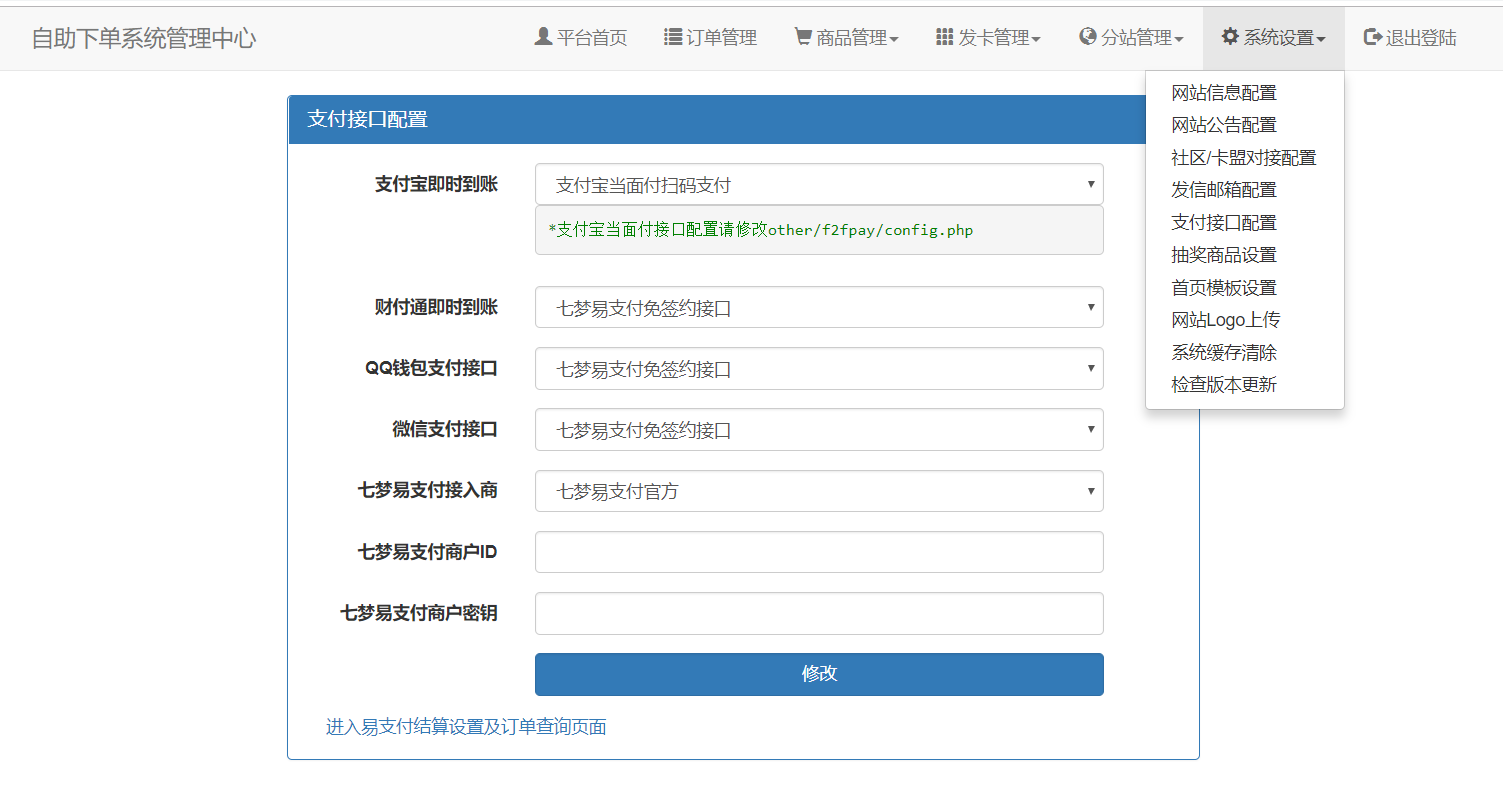Open the 进入易支付结算设置及订单查询页面 link
The width and height of the screenshot is (1503, 787).
(466, 727)
